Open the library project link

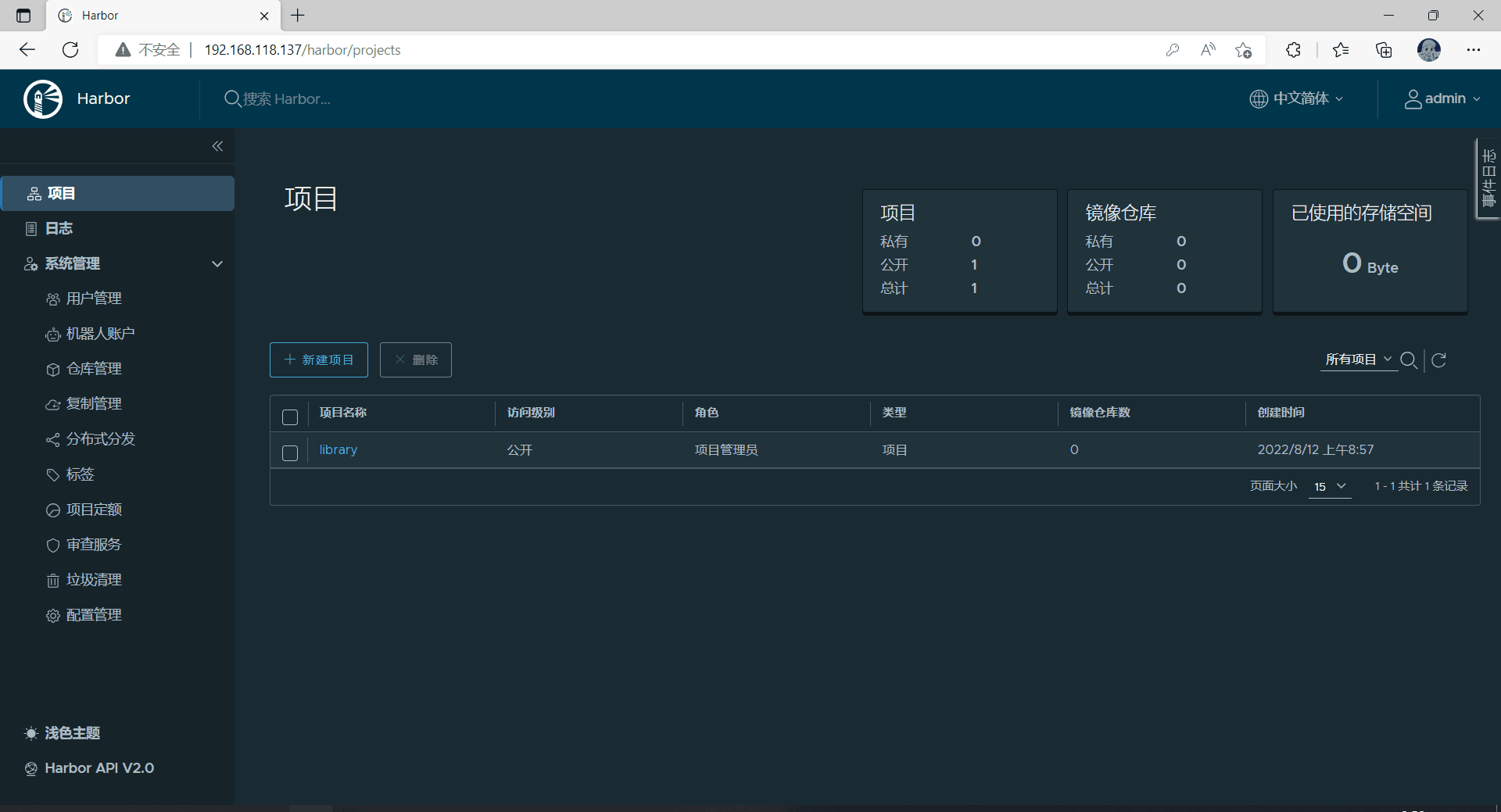[x=338, y=450]
